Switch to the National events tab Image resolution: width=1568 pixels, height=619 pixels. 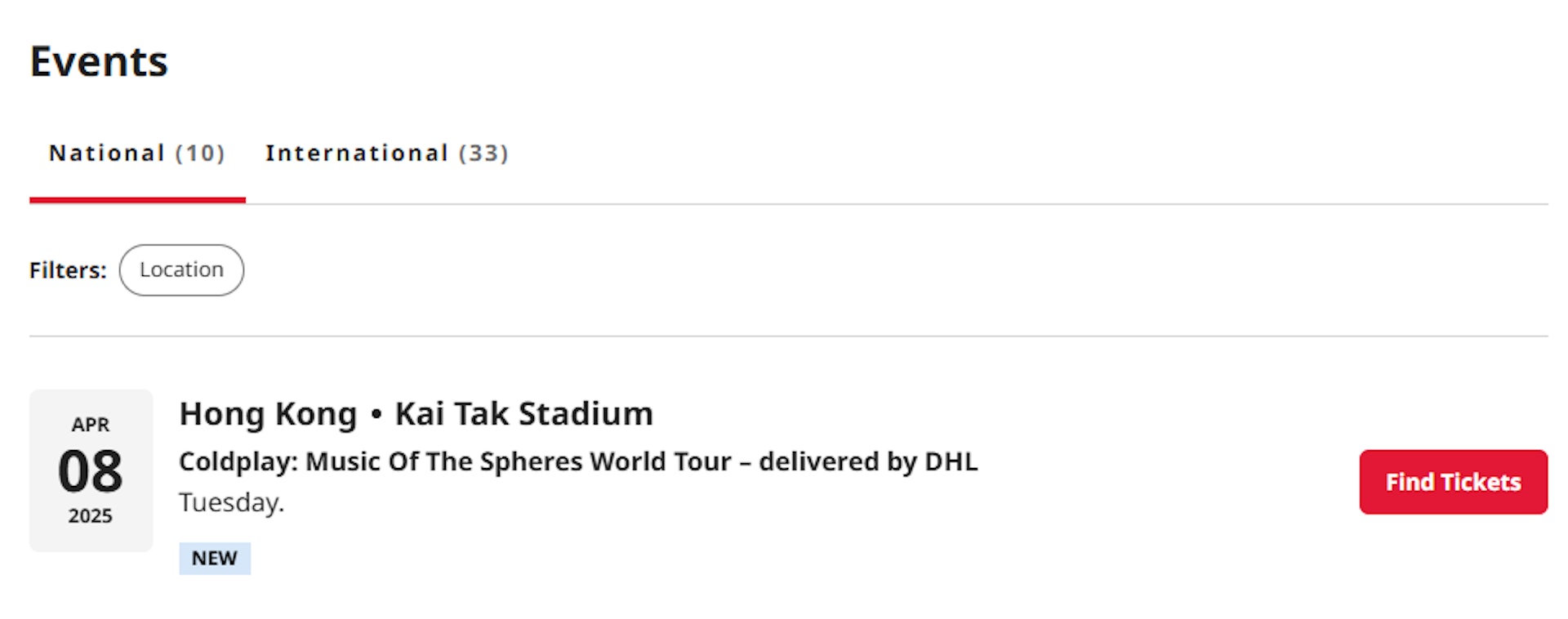[136, 154]
